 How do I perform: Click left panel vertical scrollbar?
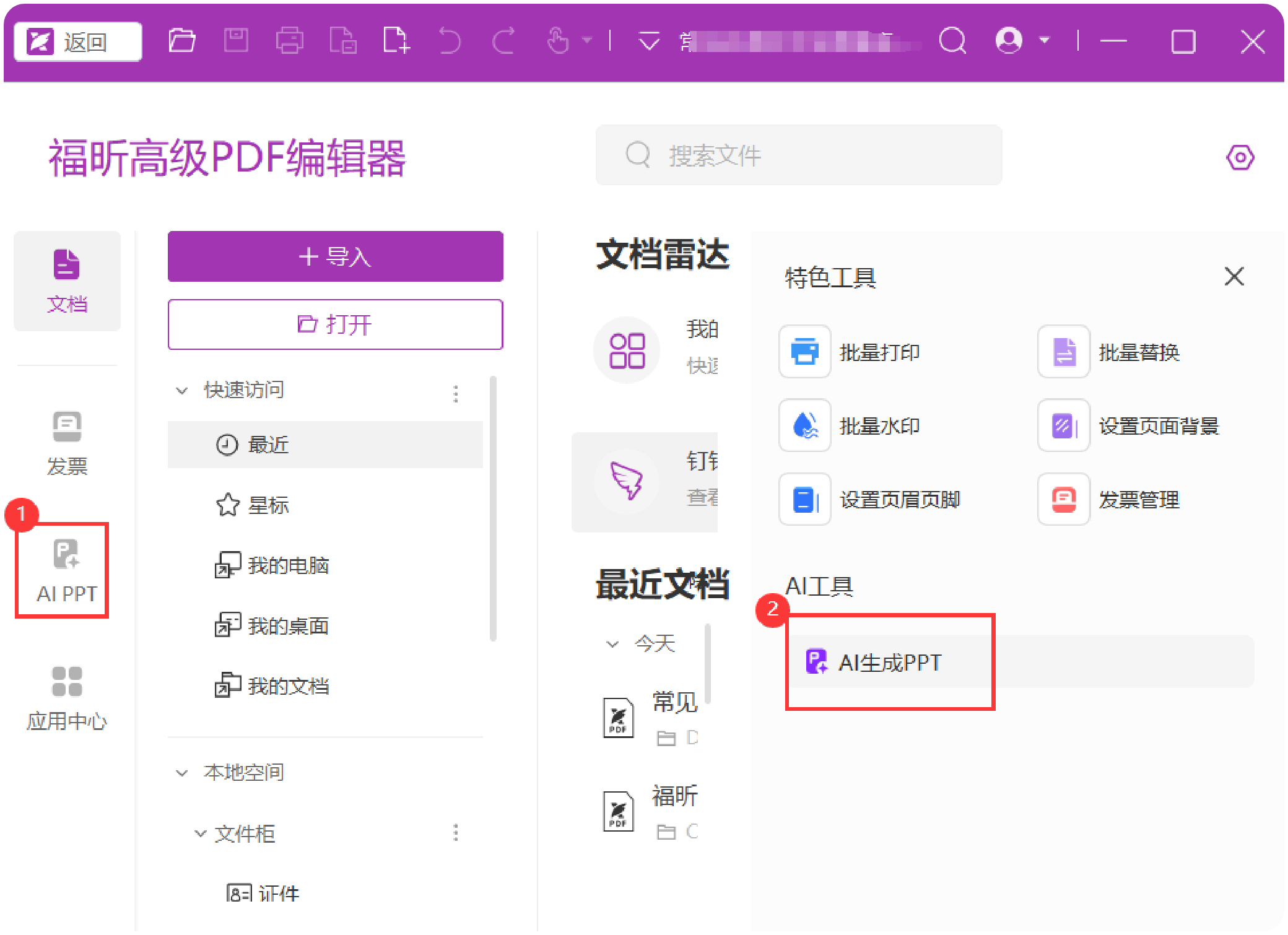point(493,508)
